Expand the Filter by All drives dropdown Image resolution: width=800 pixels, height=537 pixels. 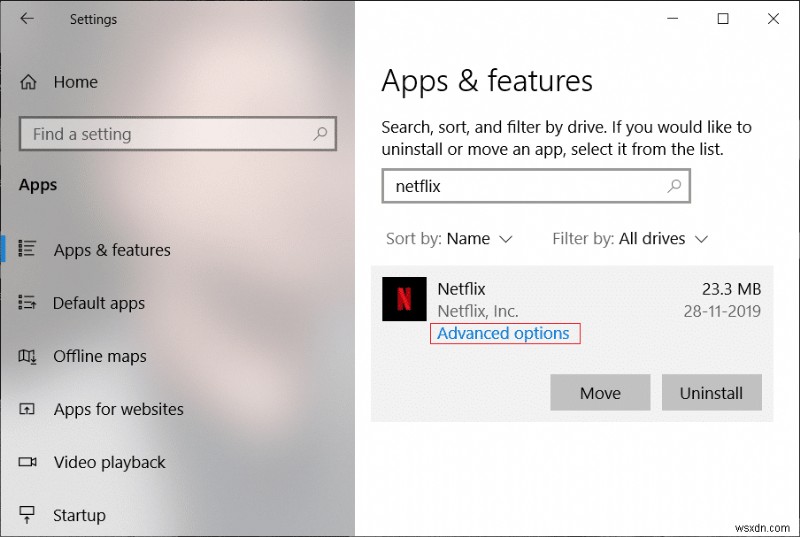click(x=630, y=238)
